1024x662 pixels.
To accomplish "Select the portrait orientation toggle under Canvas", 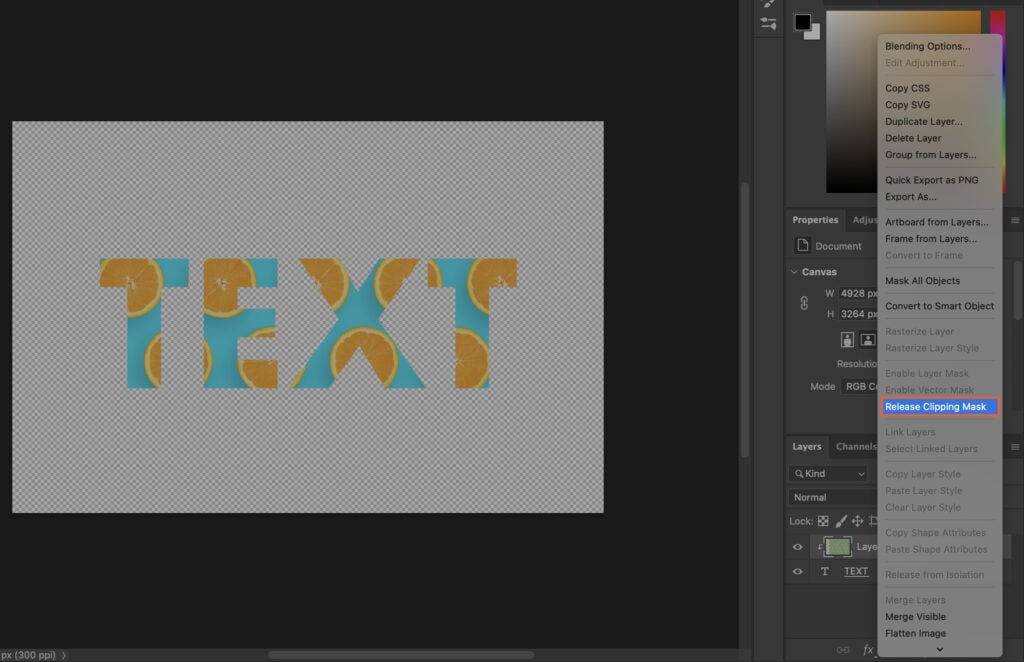I will [848, 339].
